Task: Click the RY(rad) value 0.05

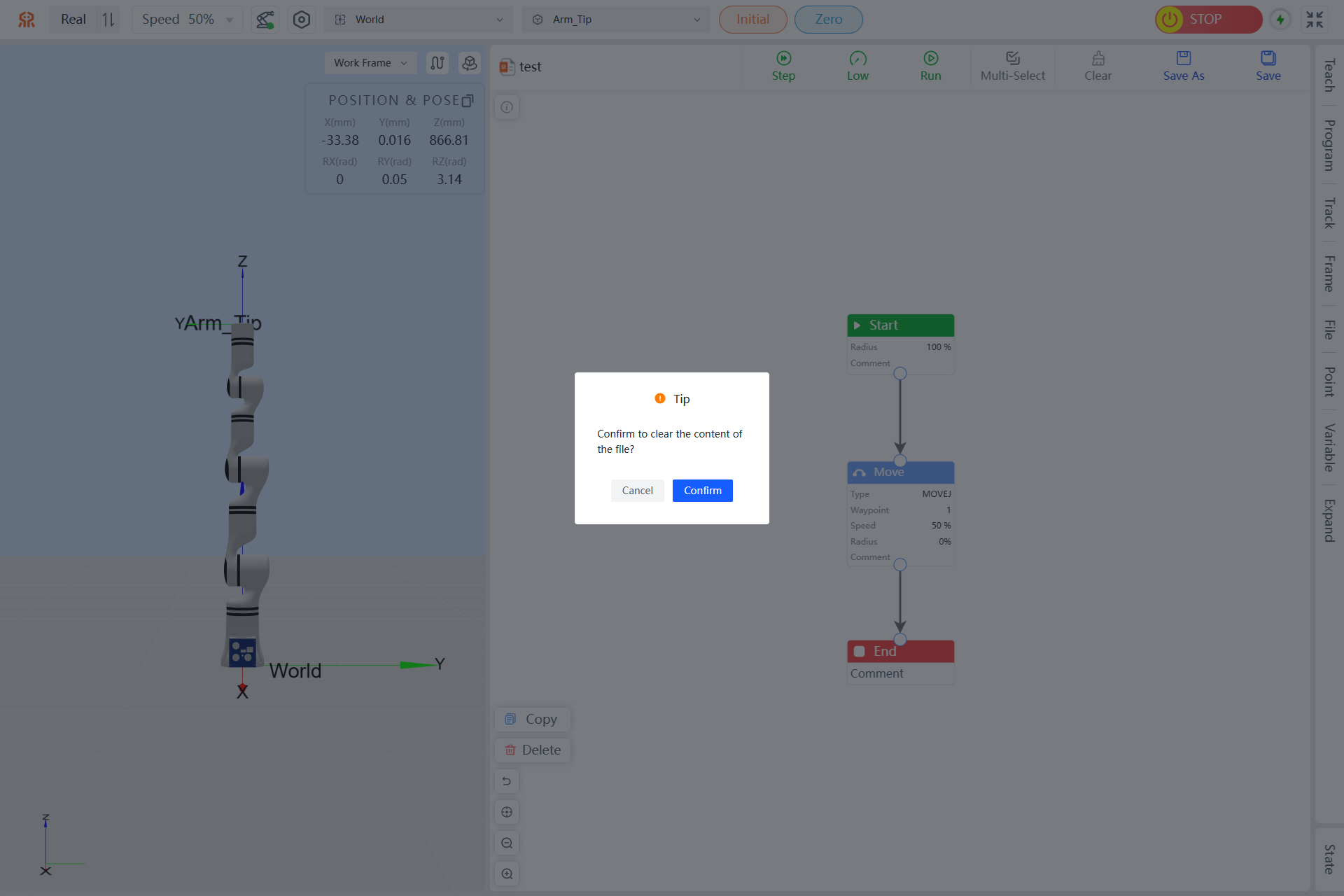Action: 394,180
